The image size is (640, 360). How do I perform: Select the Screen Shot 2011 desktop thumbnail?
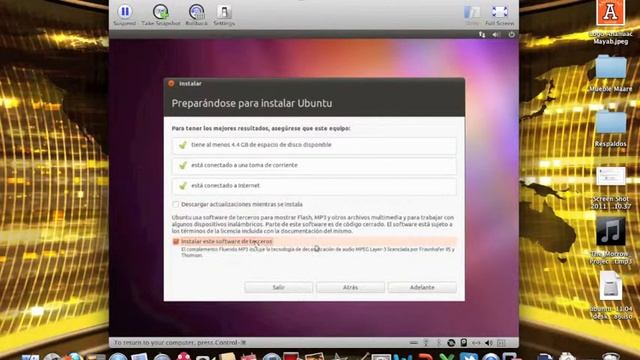click(611, 188)
